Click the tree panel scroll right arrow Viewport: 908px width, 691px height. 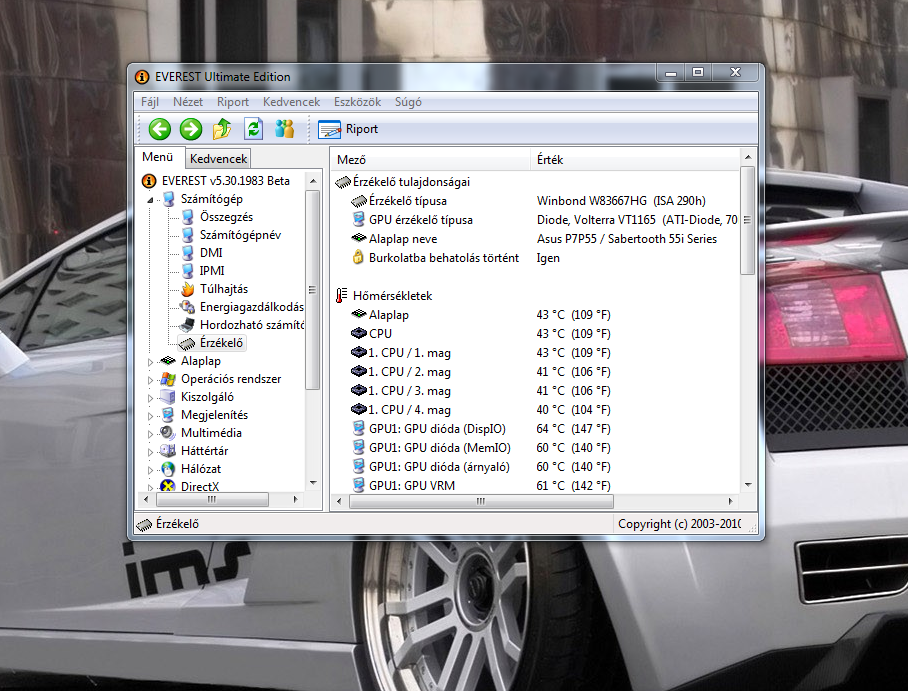296,499
